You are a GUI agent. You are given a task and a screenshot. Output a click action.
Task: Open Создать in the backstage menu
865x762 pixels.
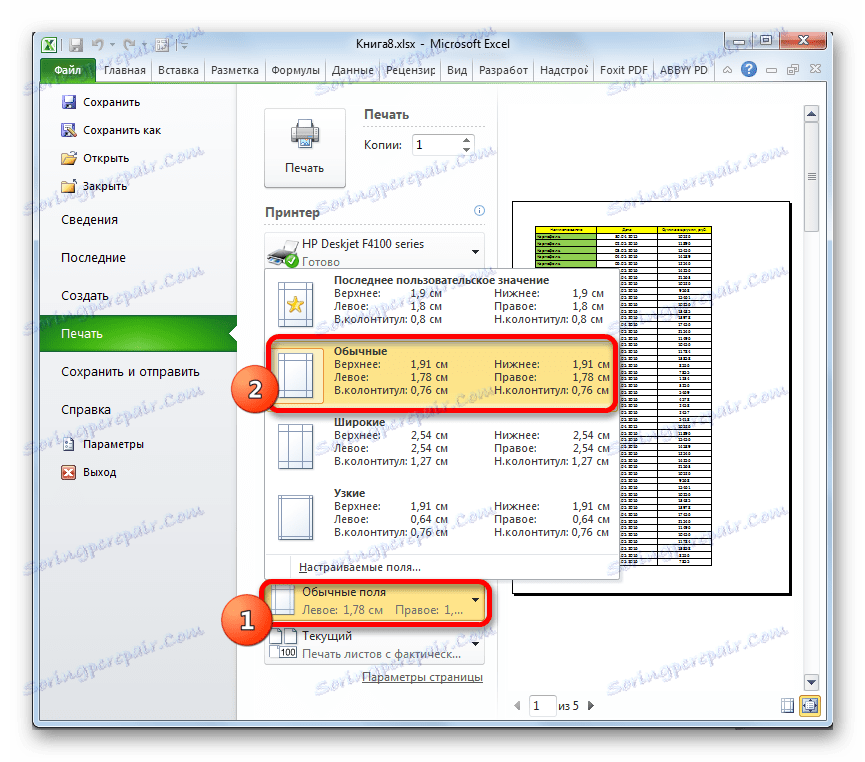(84, 296)
